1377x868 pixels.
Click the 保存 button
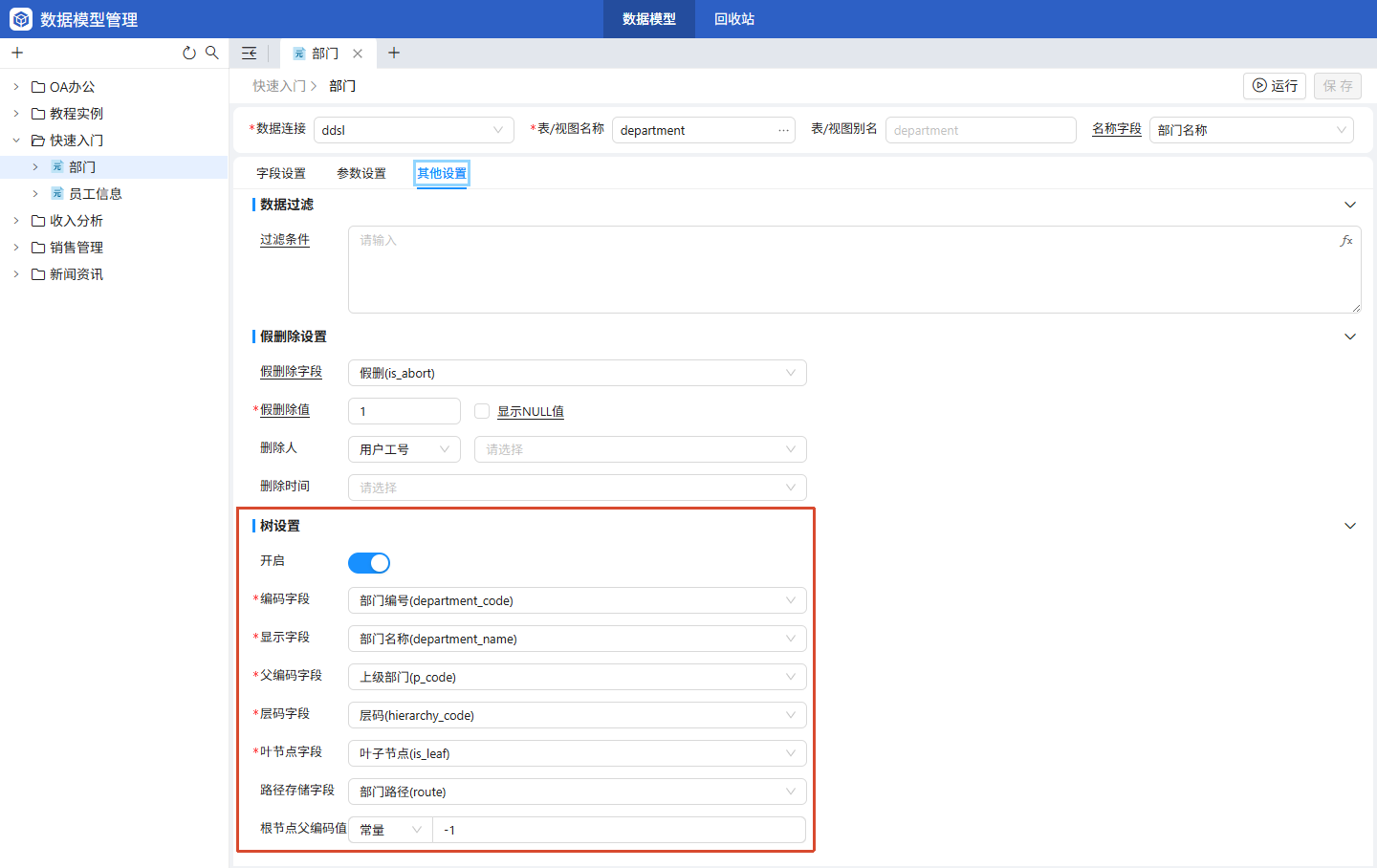coord(1338,86)
